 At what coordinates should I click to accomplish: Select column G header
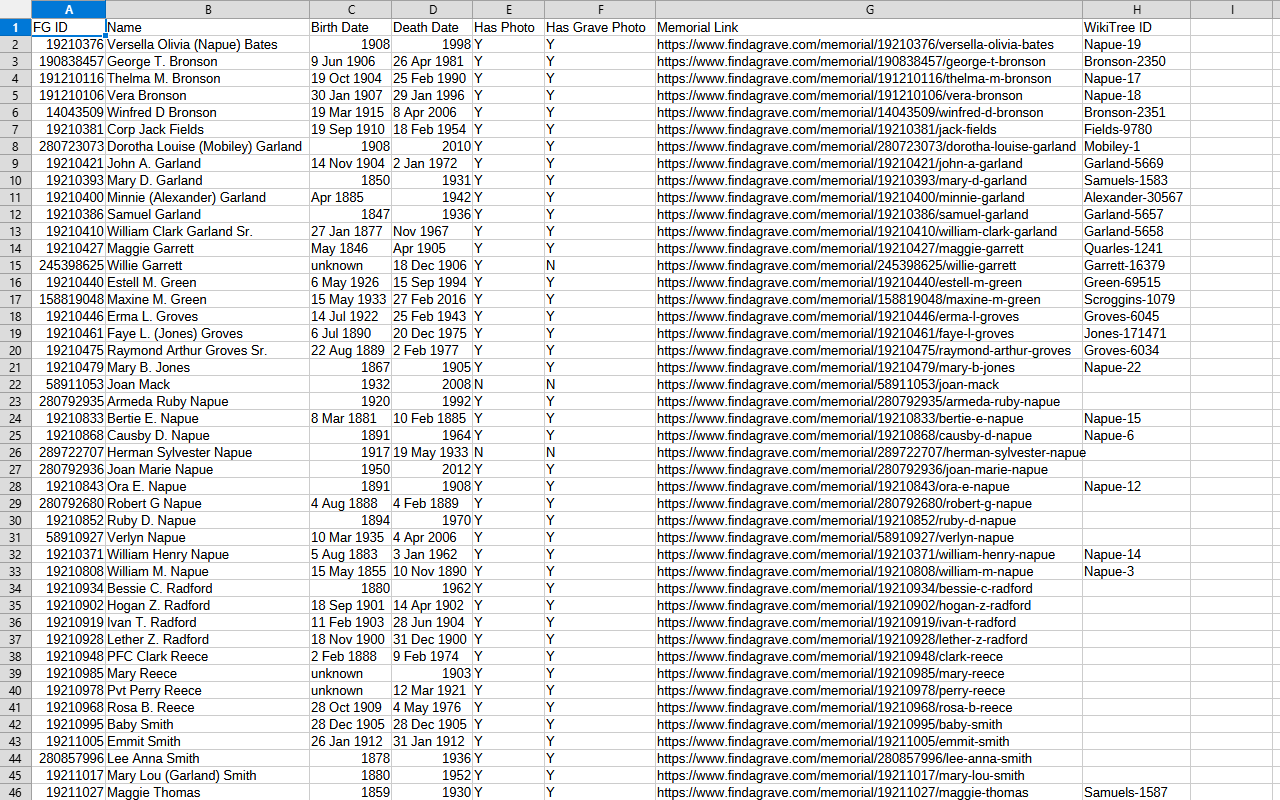coord(869,9)
